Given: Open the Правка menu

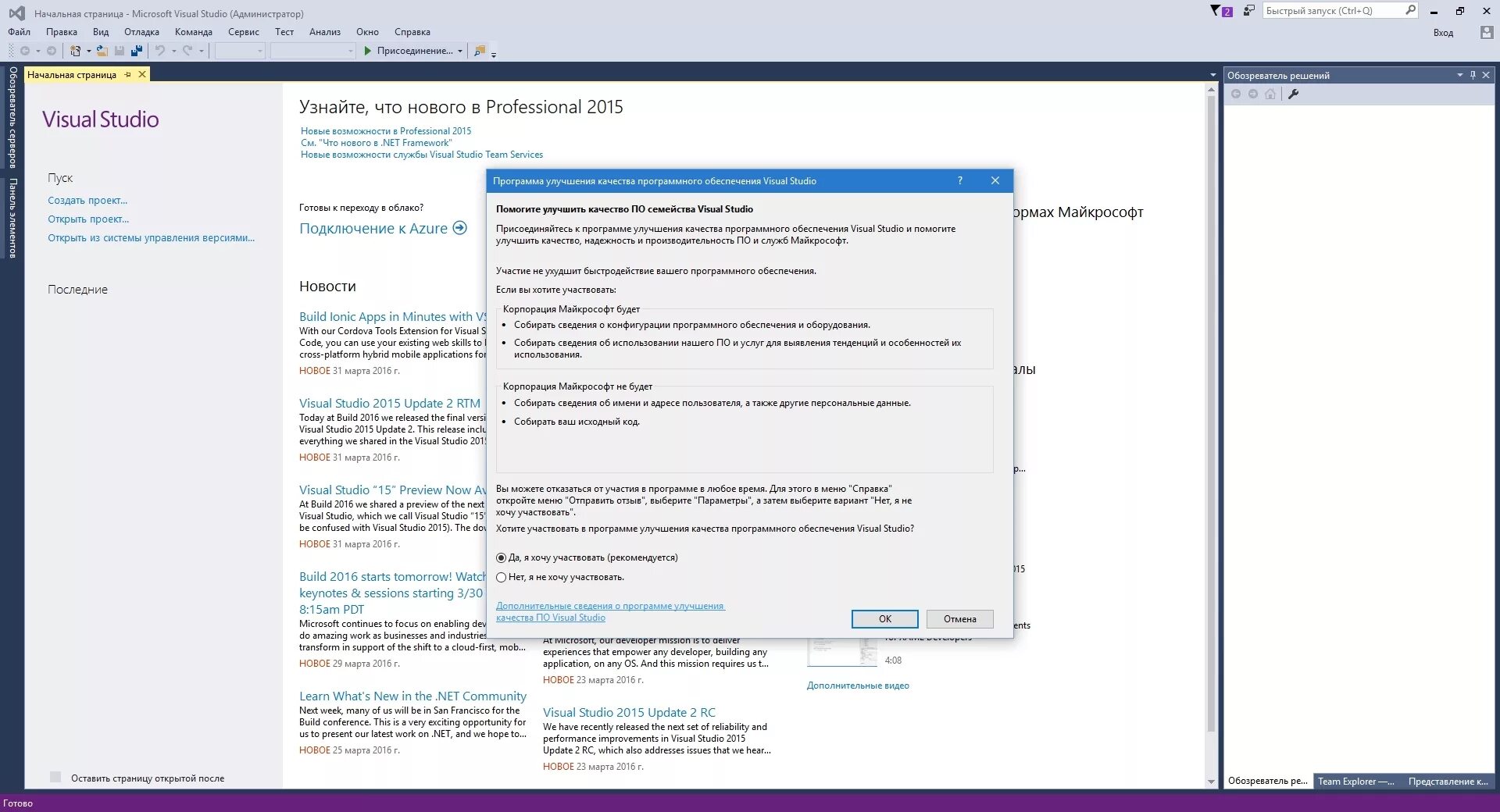Looking at the screenshot, I should pyautogui.click(x=62, y=32).
